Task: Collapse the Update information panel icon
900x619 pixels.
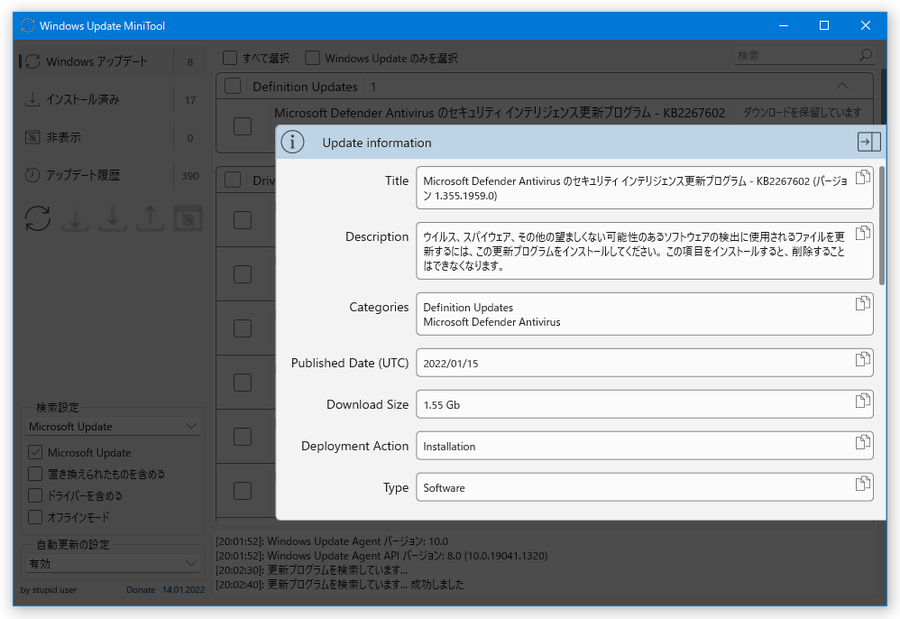Action: 868,142
